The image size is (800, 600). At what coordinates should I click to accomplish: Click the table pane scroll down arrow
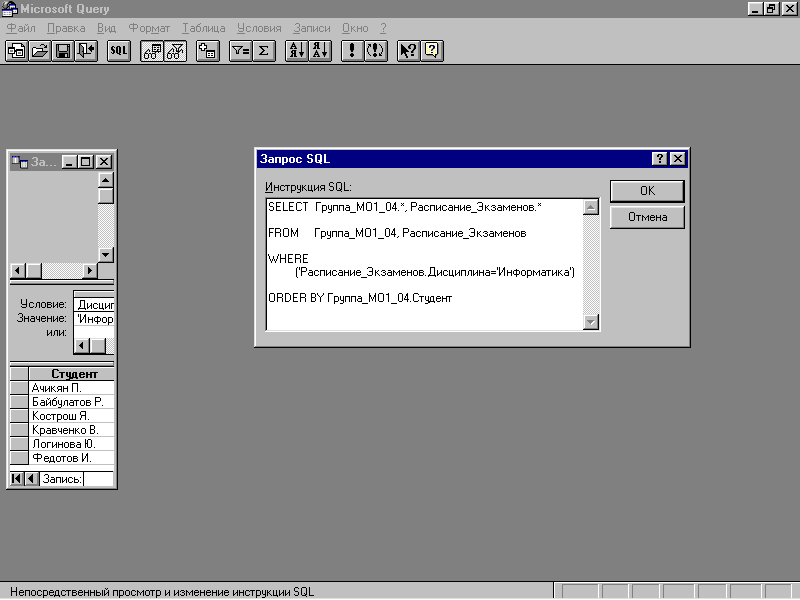pyautogui.click(x=106, y=255)
